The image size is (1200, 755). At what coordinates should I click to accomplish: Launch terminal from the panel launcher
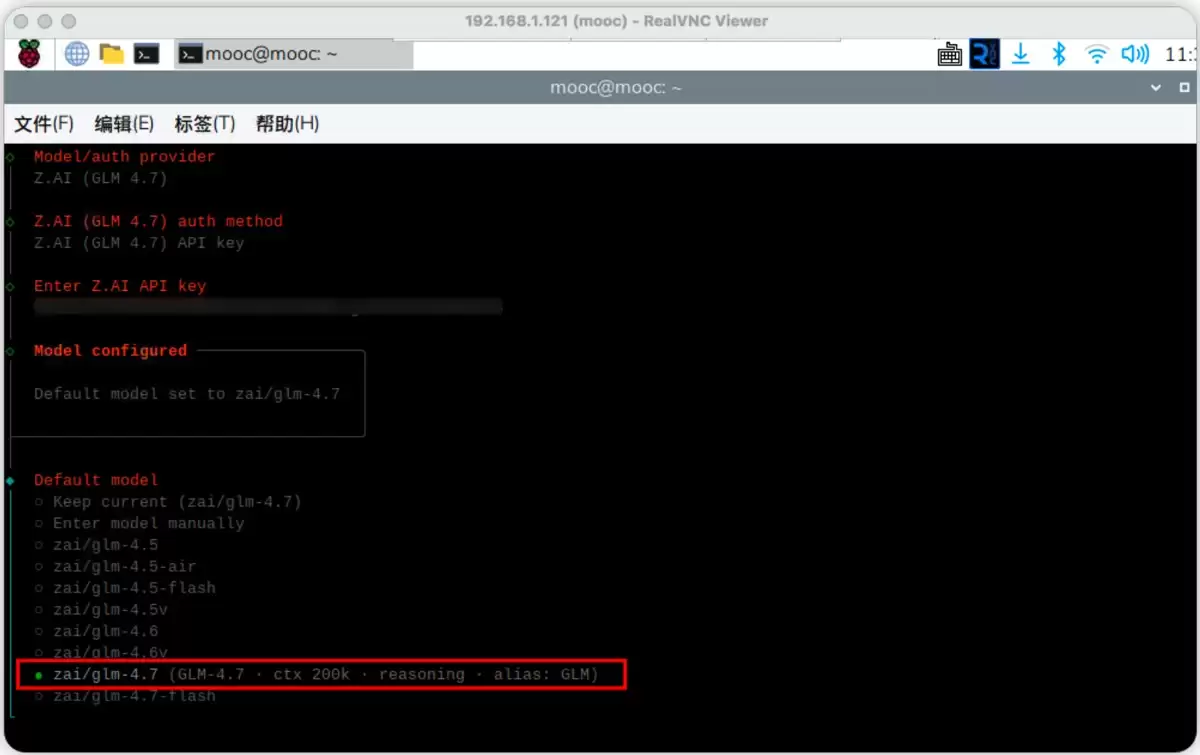[148, 54]
